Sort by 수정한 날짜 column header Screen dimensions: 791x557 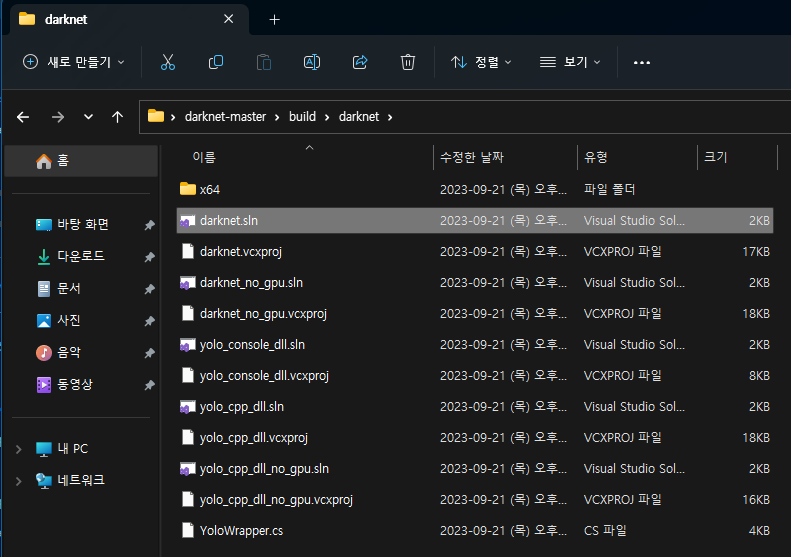[472, 157]
